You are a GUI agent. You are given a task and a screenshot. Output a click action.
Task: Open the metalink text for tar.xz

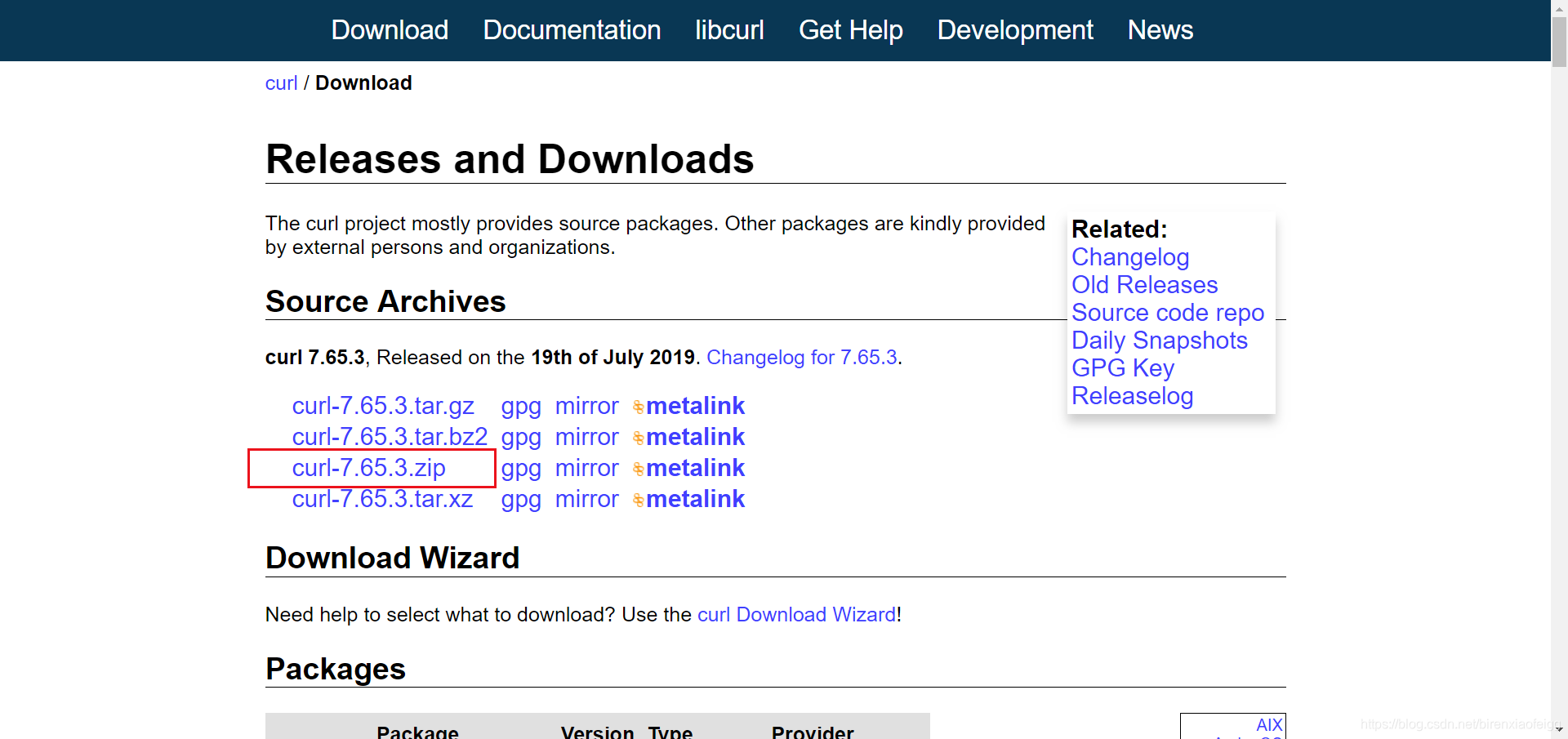tap(695, 499)
